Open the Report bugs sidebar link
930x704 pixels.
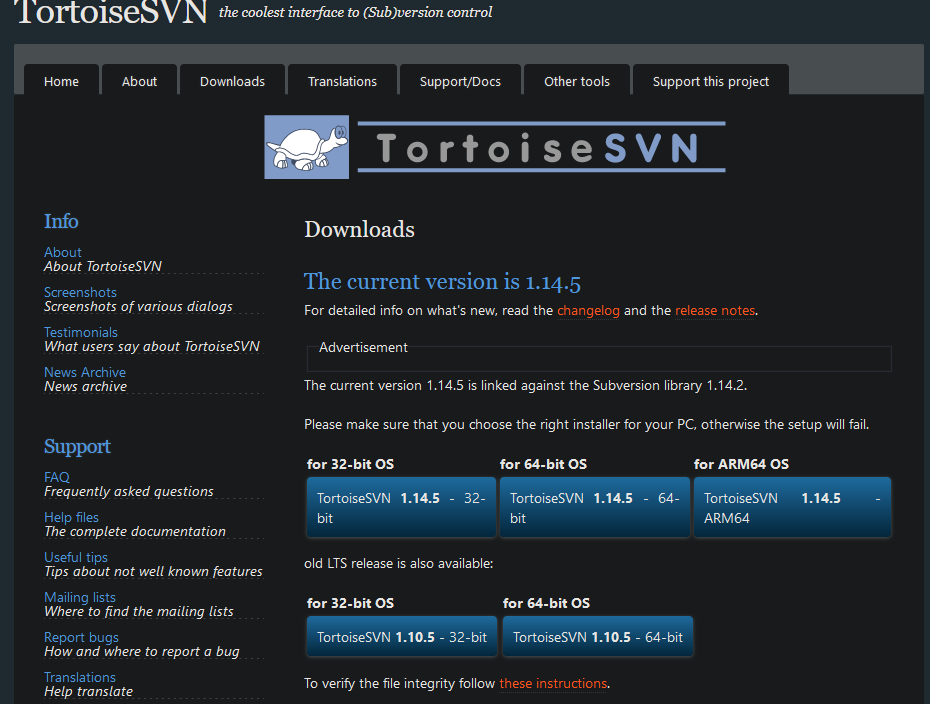pyautogui.click(x=81, y=637)
